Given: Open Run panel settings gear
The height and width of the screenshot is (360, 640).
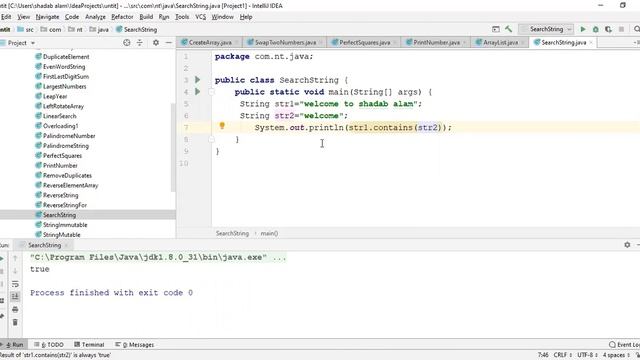Looking at the screenshot, I should 627,244.
